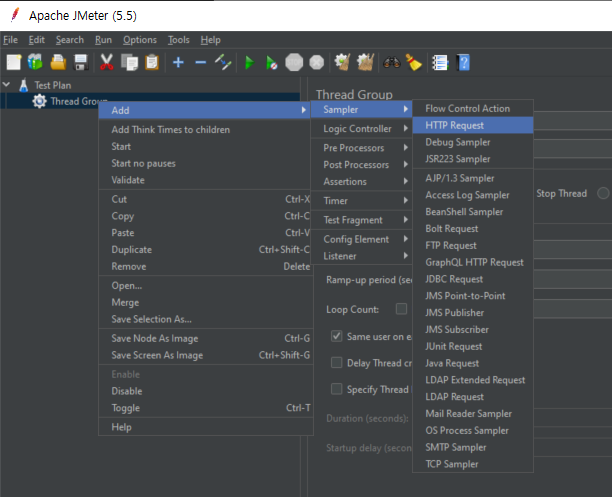
Task: Expand the Config Element submenu
Action: (361, 239)
